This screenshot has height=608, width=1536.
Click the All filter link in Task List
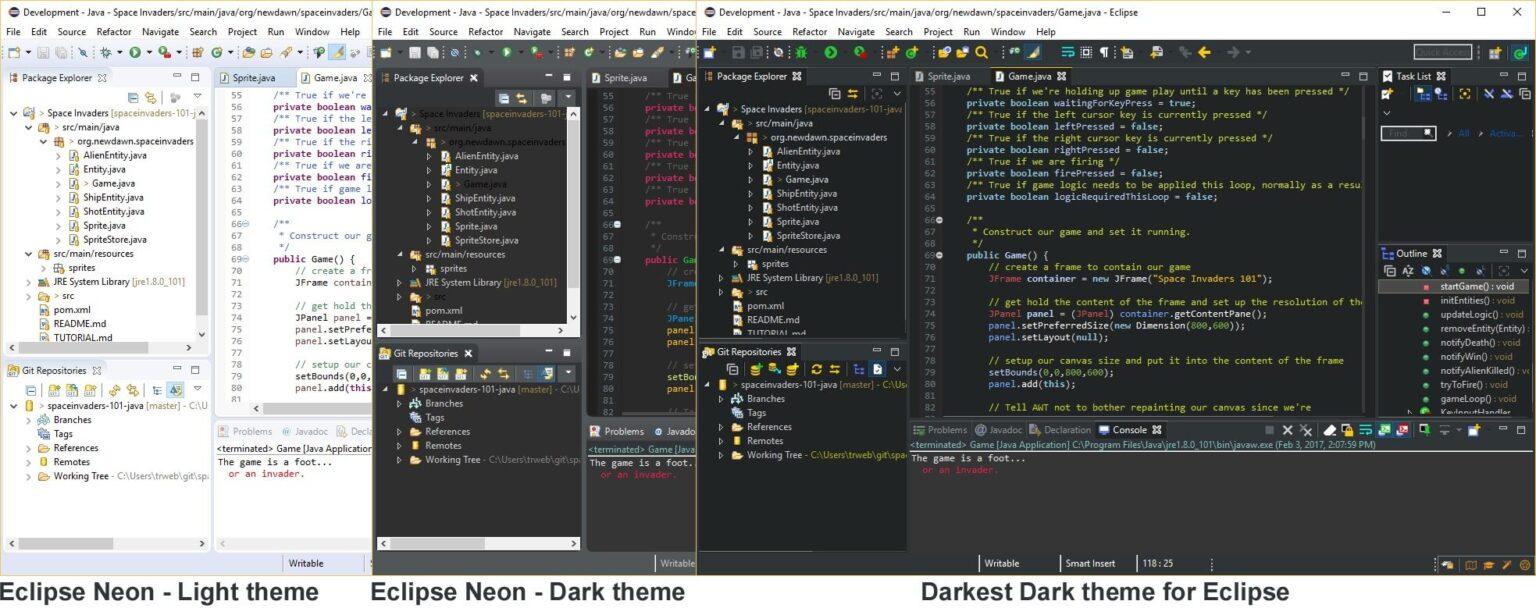coord(1465,133)
